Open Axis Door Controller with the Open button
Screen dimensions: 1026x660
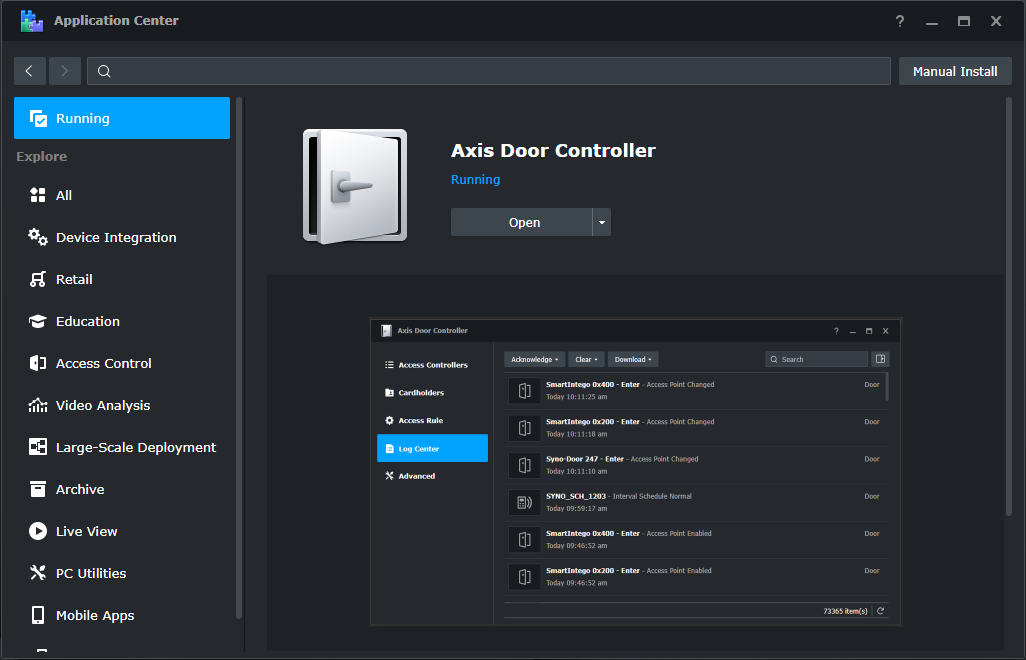[522, 222]
